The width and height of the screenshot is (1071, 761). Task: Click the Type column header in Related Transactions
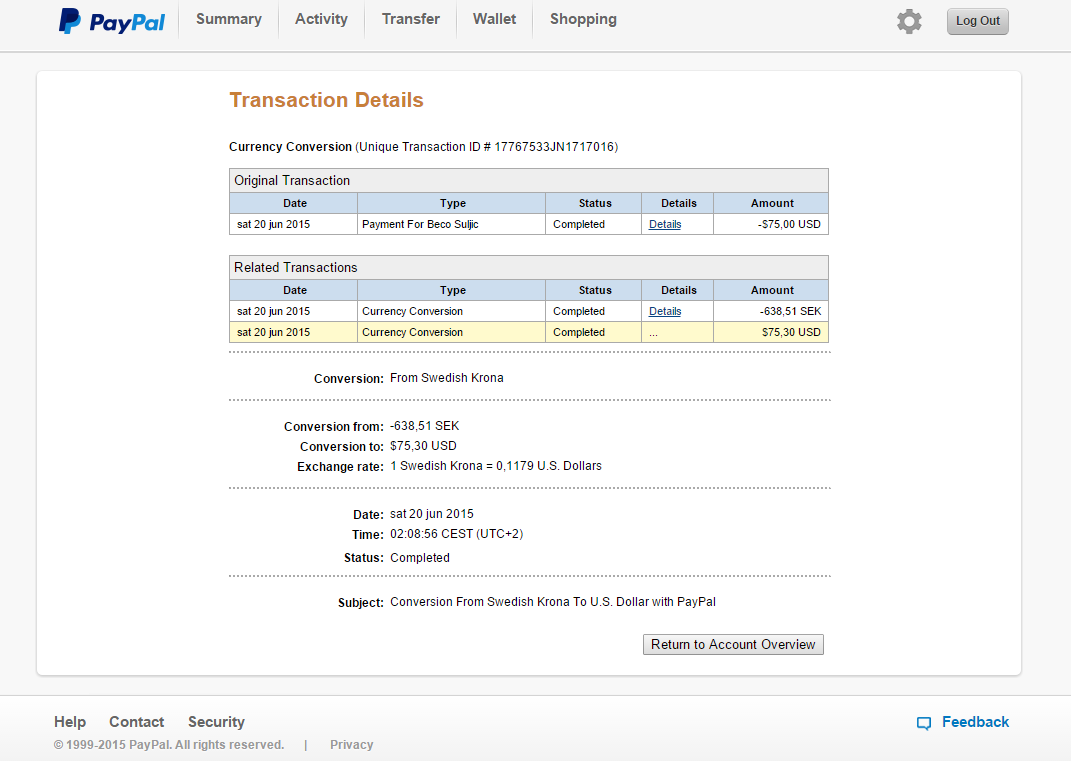click(x=452, y=290)
